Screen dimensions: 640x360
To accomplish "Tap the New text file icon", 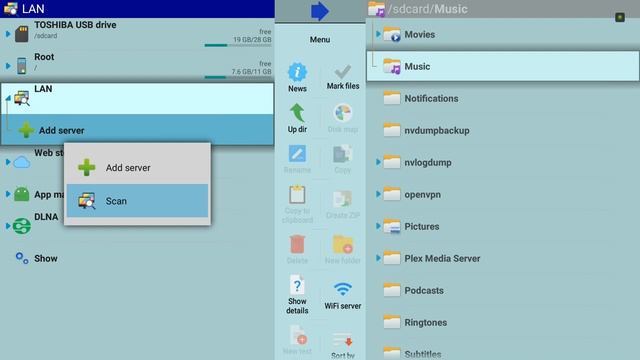I will coord(298,335).
